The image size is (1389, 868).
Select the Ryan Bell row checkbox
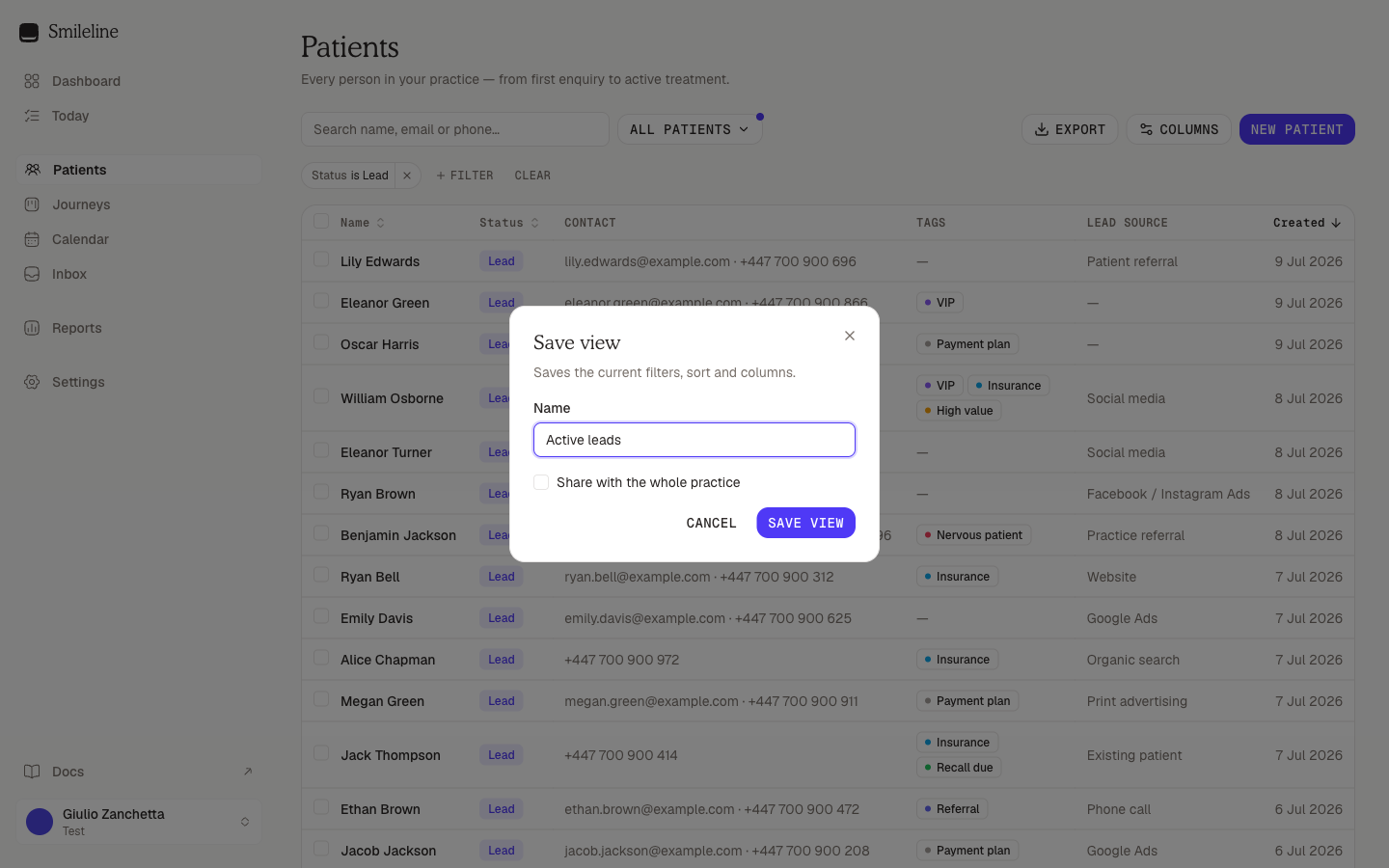(x=321, y=576)
